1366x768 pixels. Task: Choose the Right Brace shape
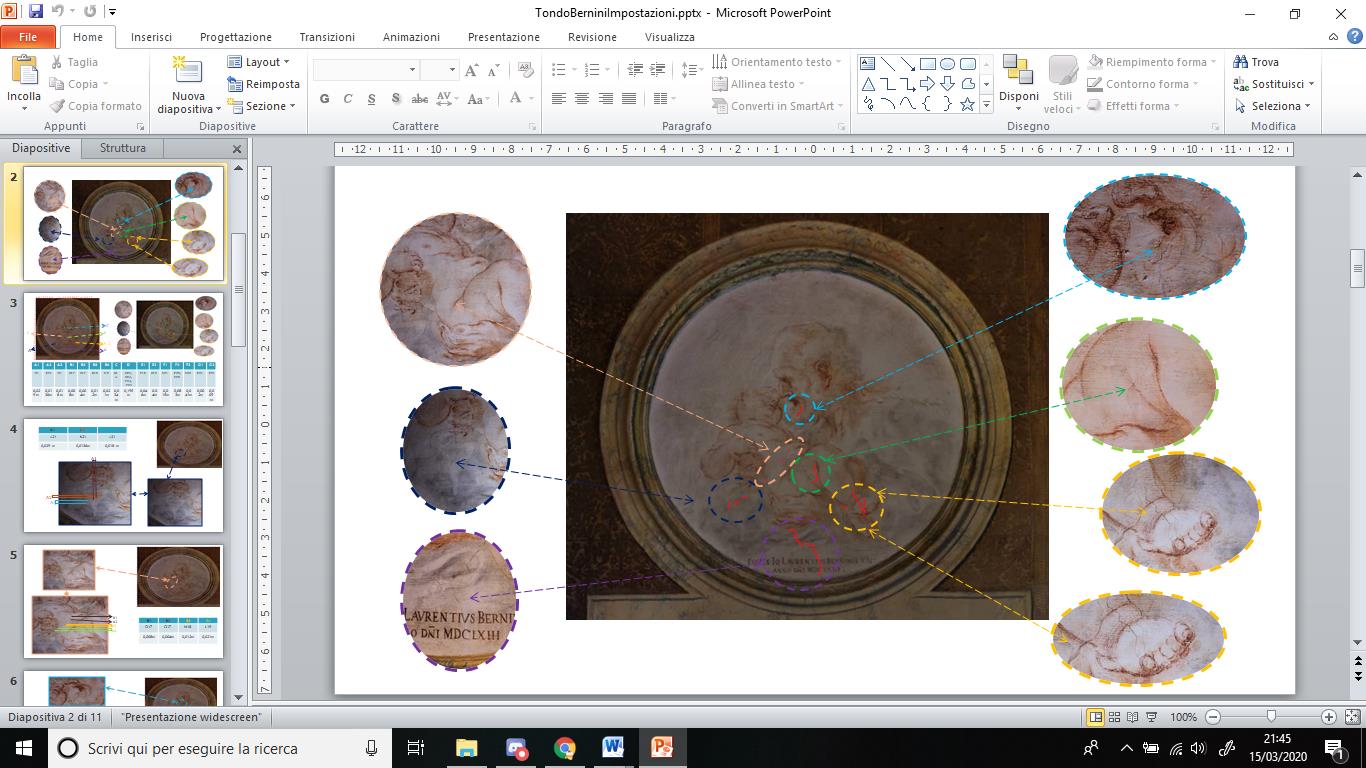(x=947, y=104)
